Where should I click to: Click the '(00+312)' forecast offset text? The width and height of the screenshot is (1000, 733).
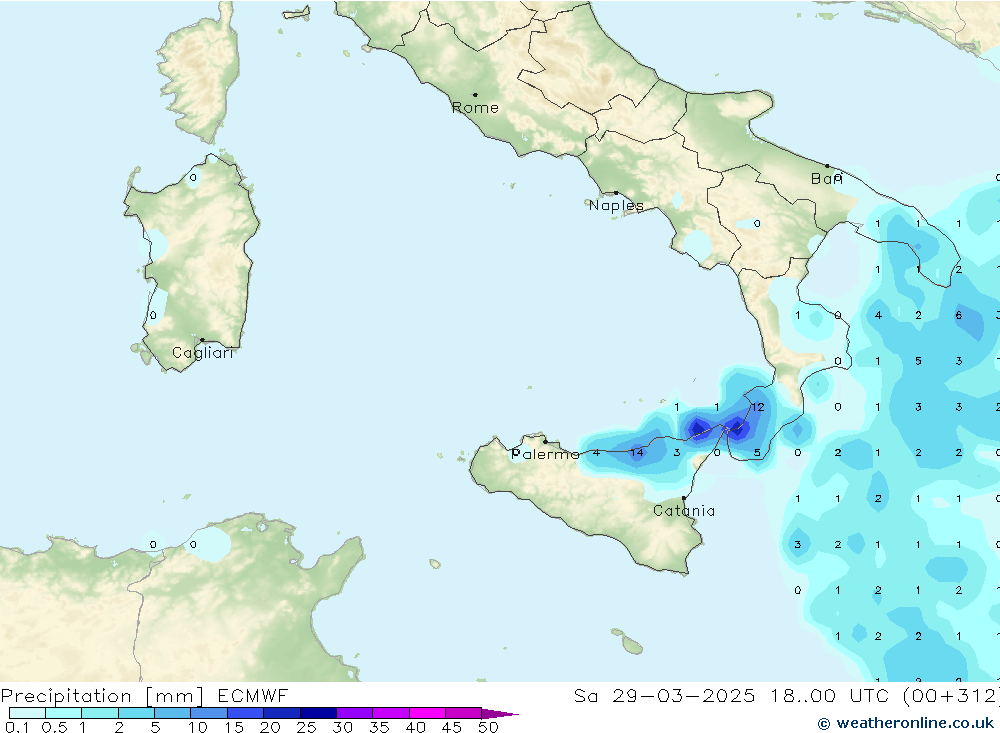pos(952,696)
